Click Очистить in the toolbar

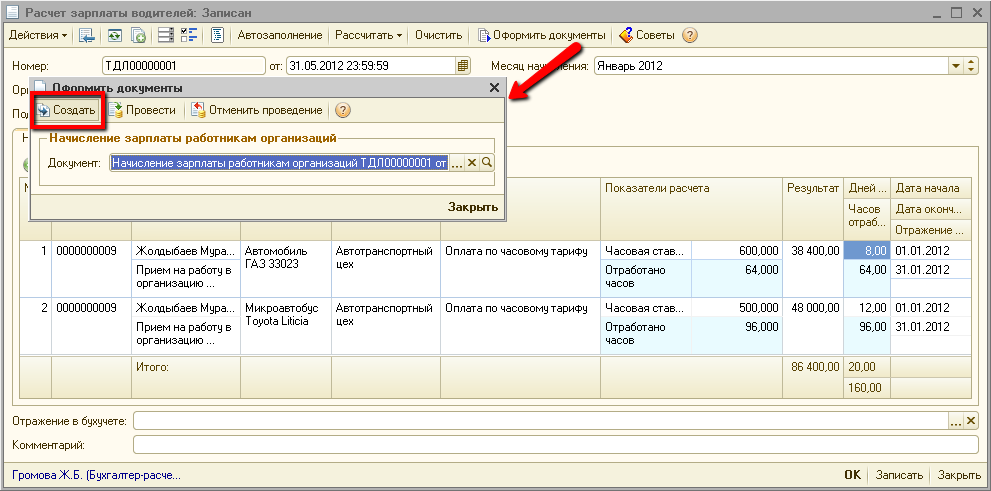coord(438,35)
